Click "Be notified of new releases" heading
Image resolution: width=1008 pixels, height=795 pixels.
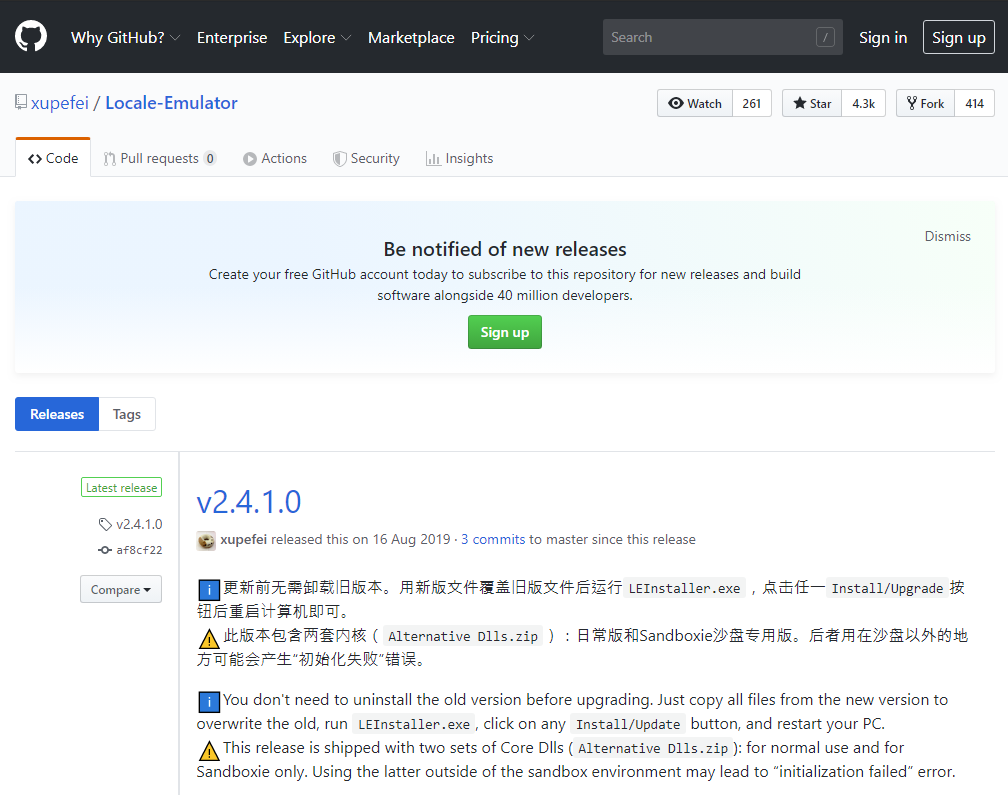[505, 249]
